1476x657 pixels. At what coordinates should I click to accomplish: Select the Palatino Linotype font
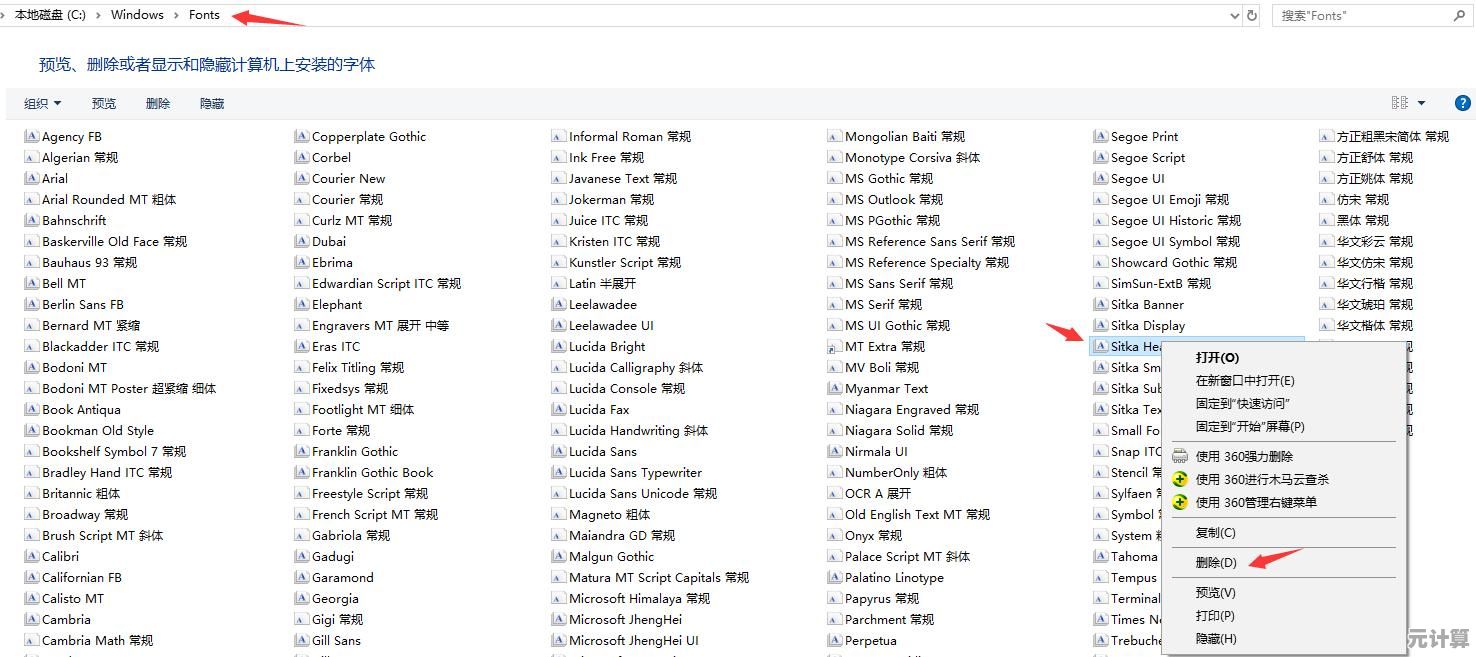[886, 577]
